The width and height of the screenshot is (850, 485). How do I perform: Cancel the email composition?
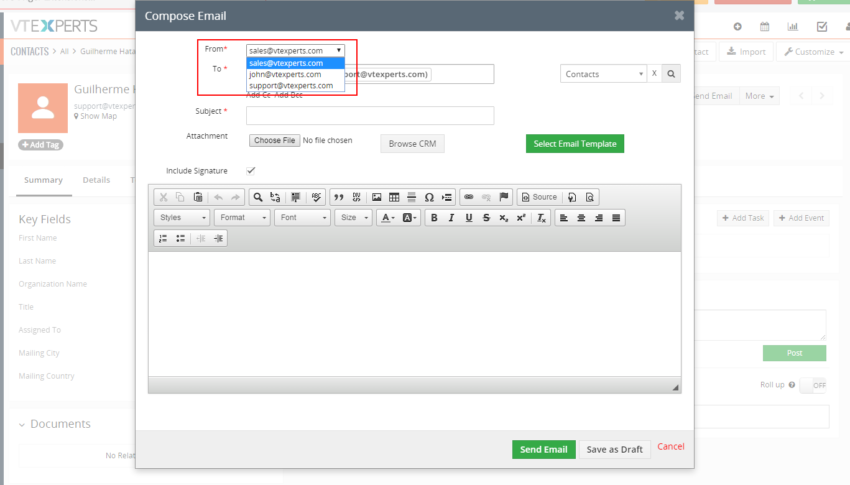click(x=671, y=447)
